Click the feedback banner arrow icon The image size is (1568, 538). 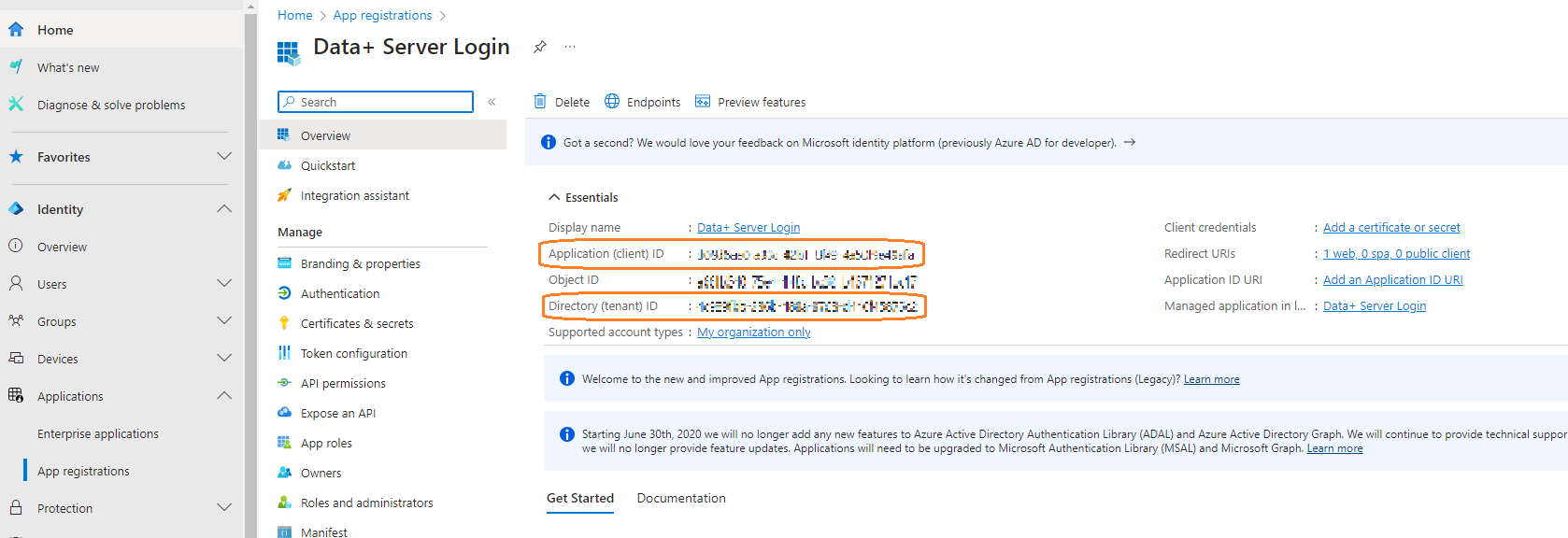point(1130,142)
